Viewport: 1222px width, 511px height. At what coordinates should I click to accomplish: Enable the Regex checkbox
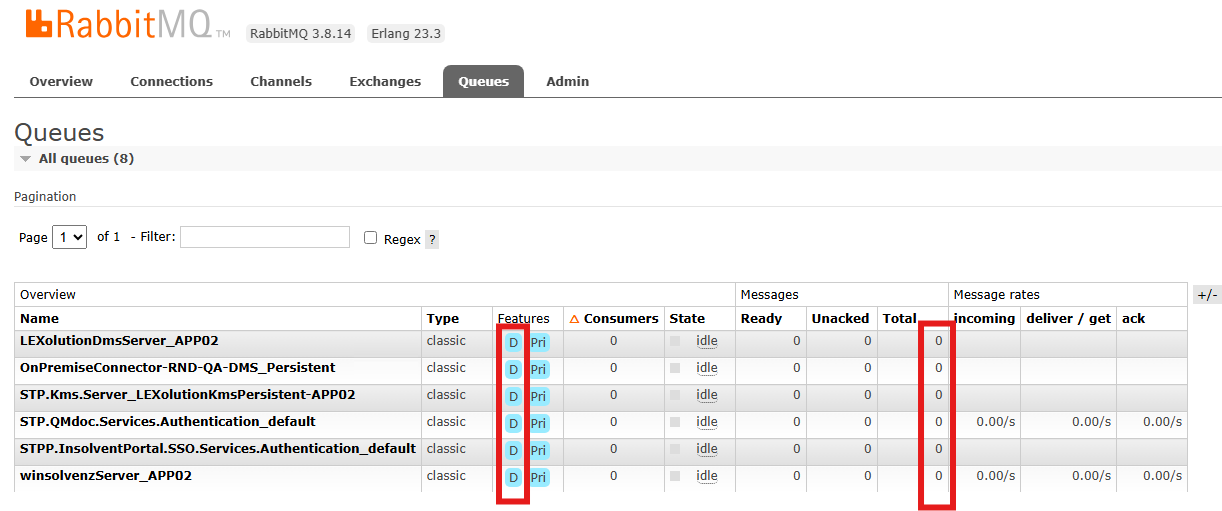[370, 238]
